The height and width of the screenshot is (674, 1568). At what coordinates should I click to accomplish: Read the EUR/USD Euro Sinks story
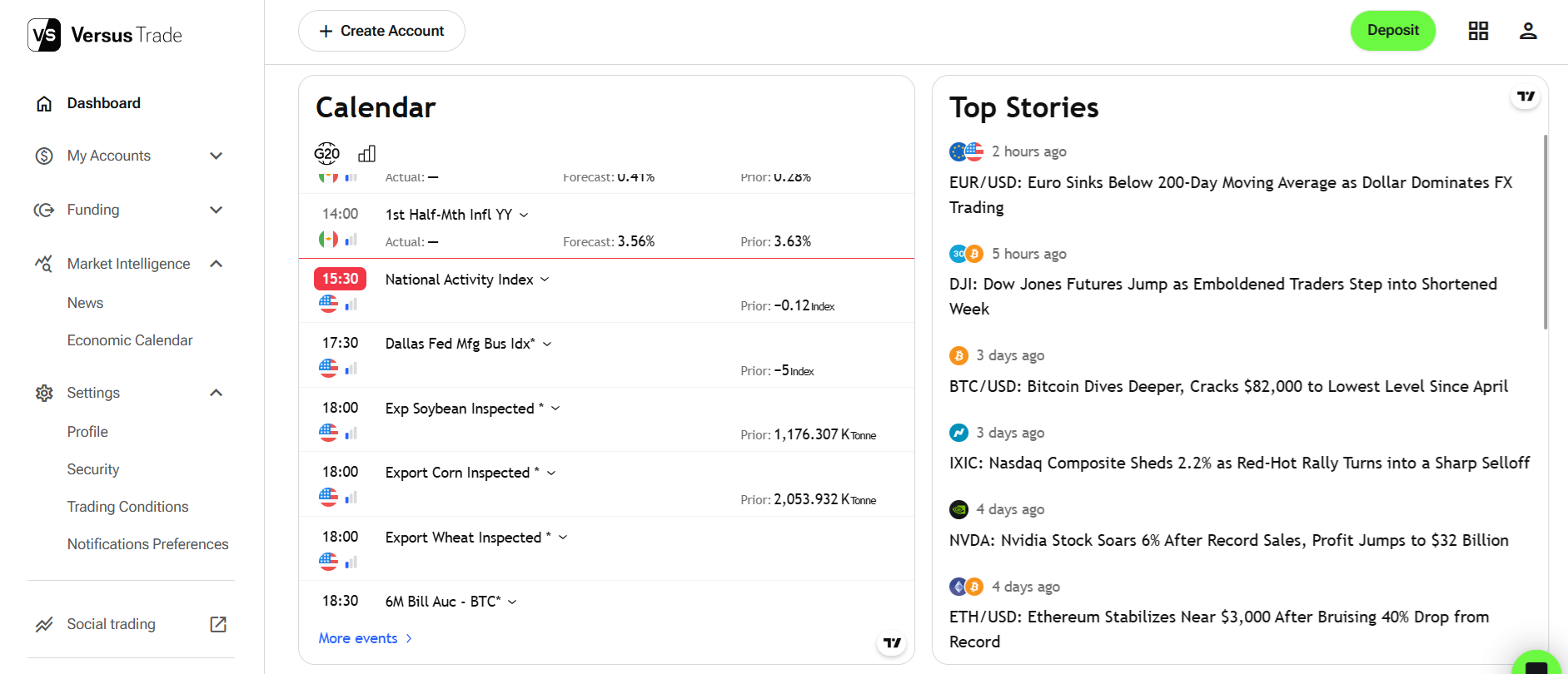click(1231, 195)
